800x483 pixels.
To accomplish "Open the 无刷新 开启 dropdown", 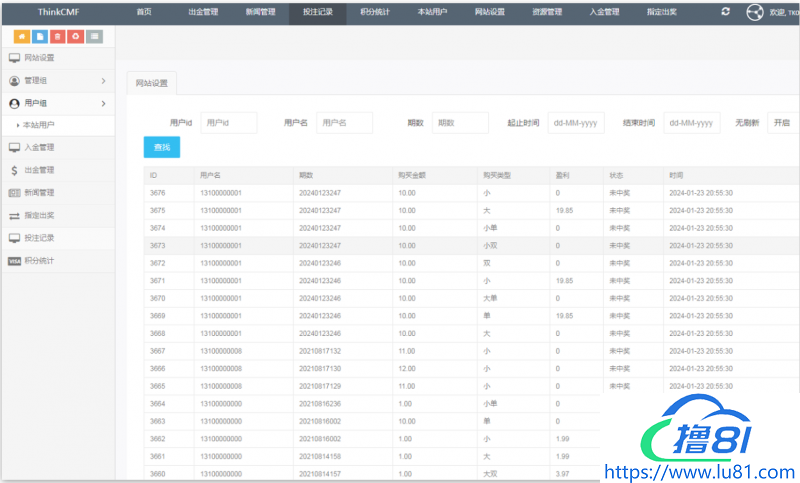I will pos(779,123).
